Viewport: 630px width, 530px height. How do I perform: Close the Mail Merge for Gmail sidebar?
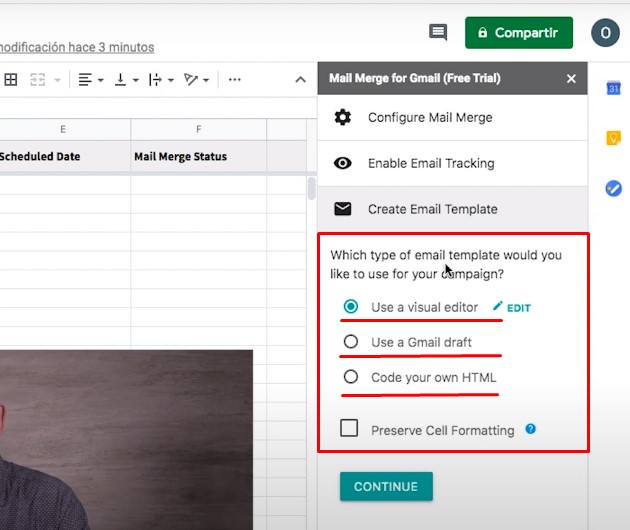coord(571,78)
